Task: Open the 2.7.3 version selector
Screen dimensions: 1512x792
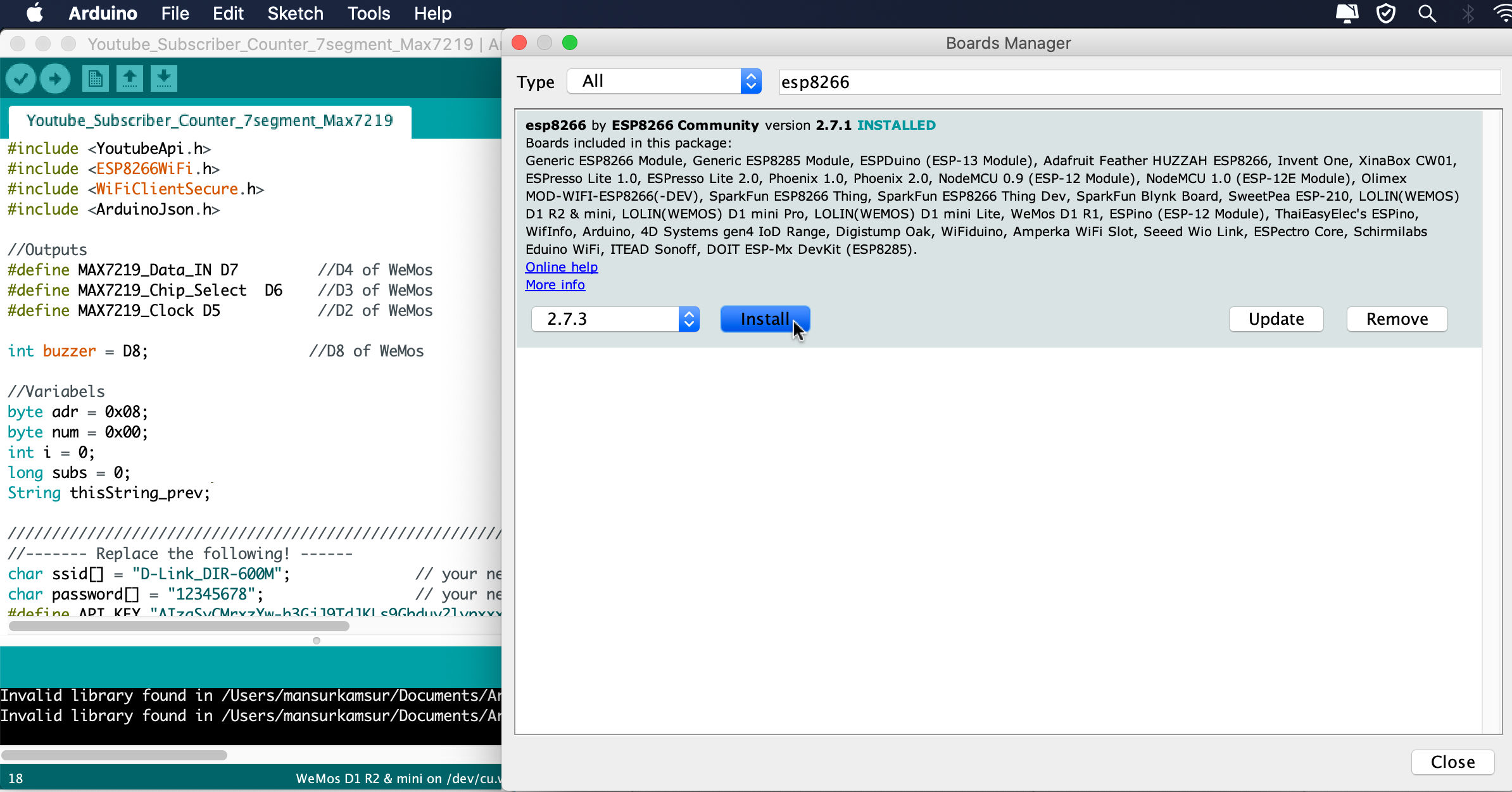Action: click(615, 319)
